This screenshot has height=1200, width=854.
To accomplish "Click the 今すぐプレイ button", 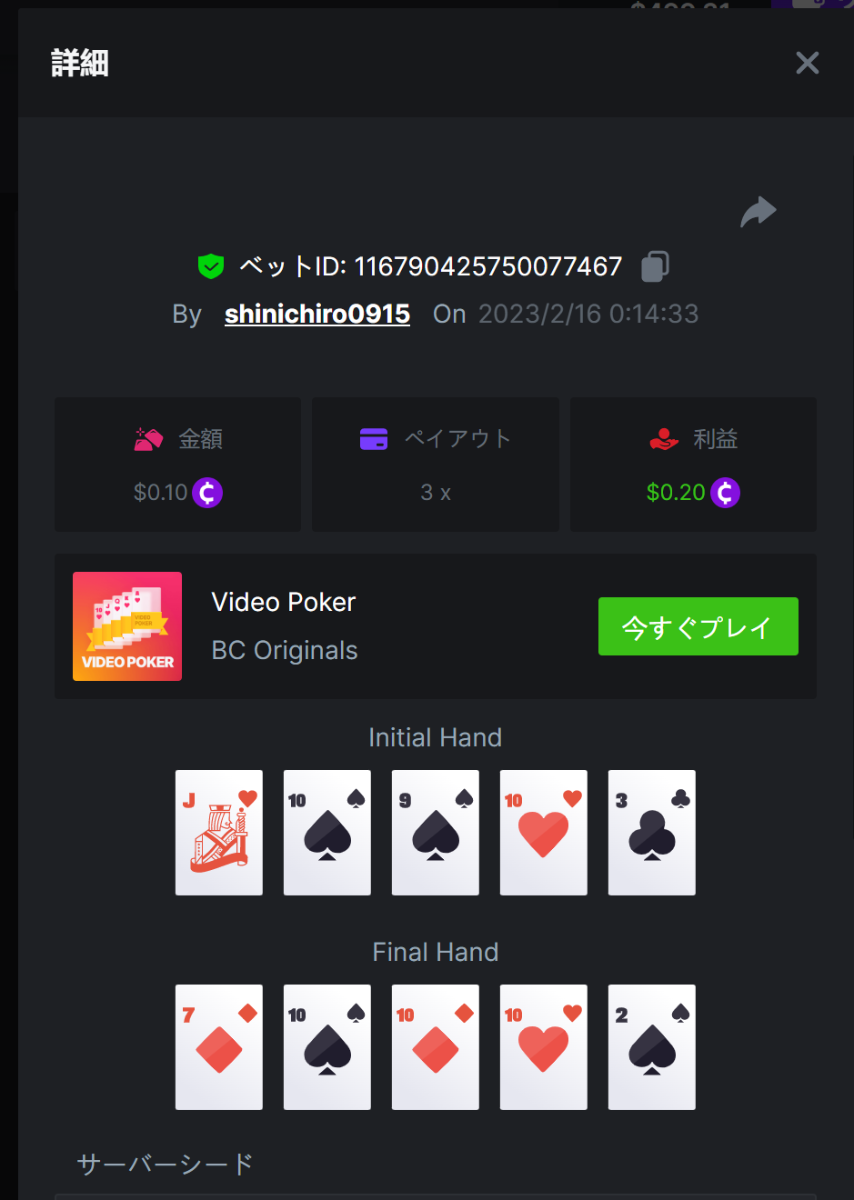I will pyautogui.click(x=698, y=627).
